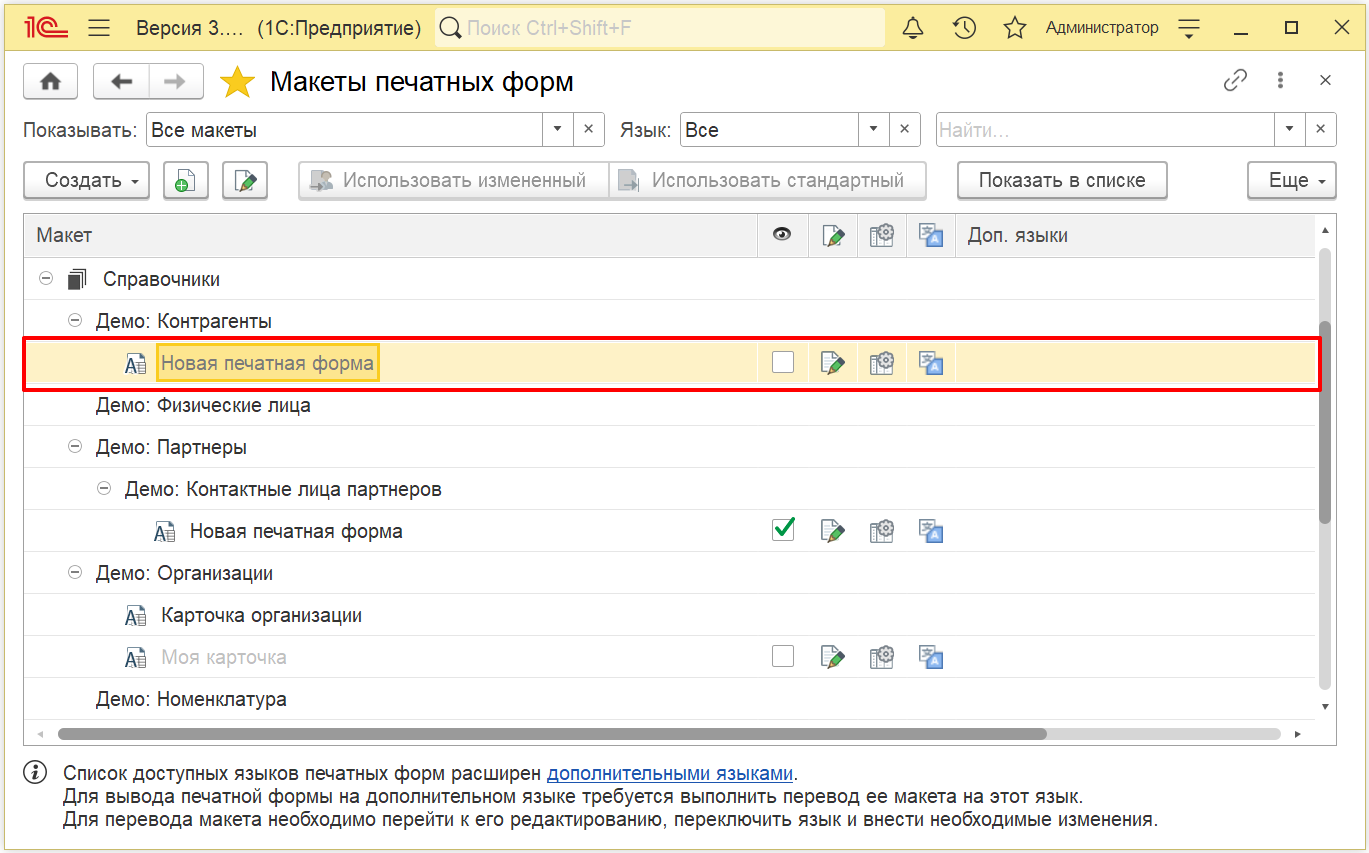This screenshot has width=1369, height=853.
Task: Click gear icon in Контактные лица Новая печатная форма row
Action: 881,531
